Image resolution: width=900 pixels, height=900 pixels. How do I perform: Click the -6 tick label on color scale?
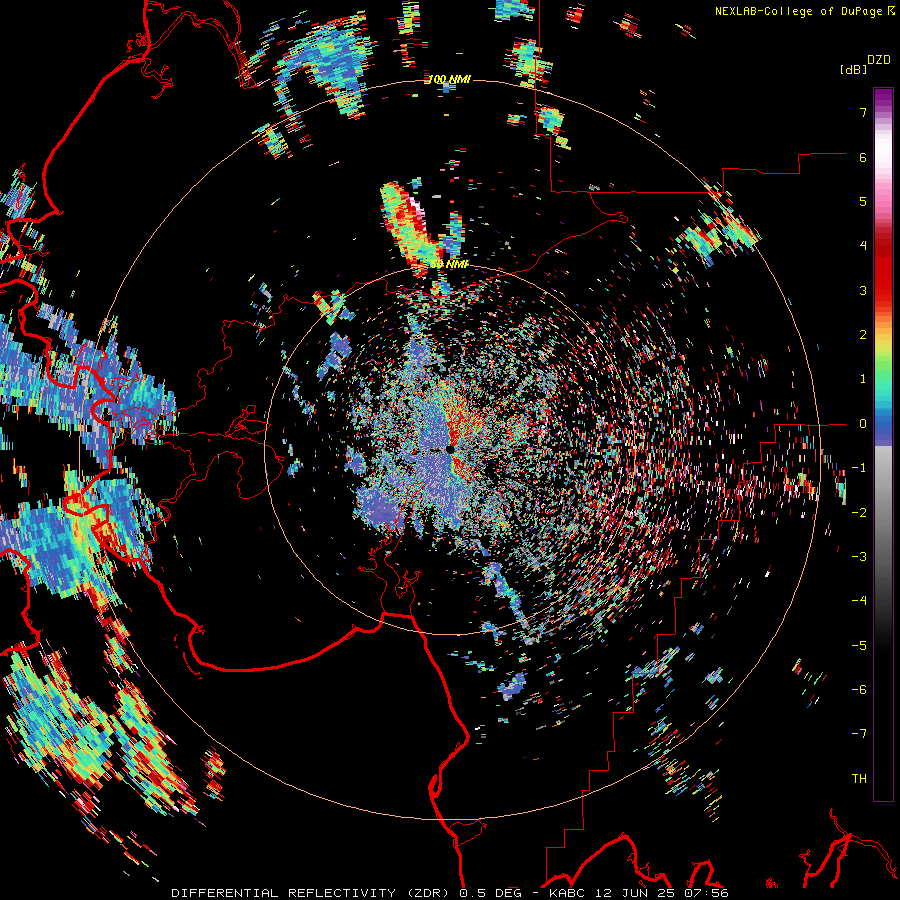[x=859, y=690]
